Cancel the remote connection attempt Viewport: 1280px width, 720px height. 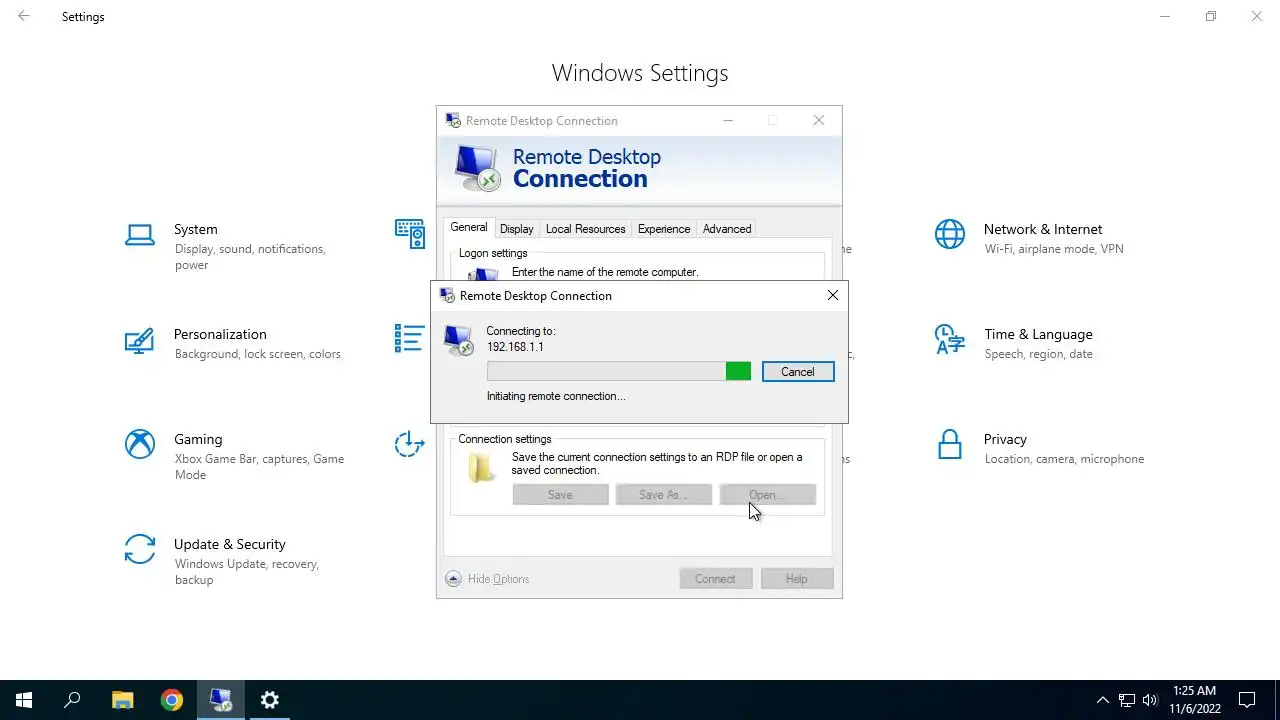[797, 372]
